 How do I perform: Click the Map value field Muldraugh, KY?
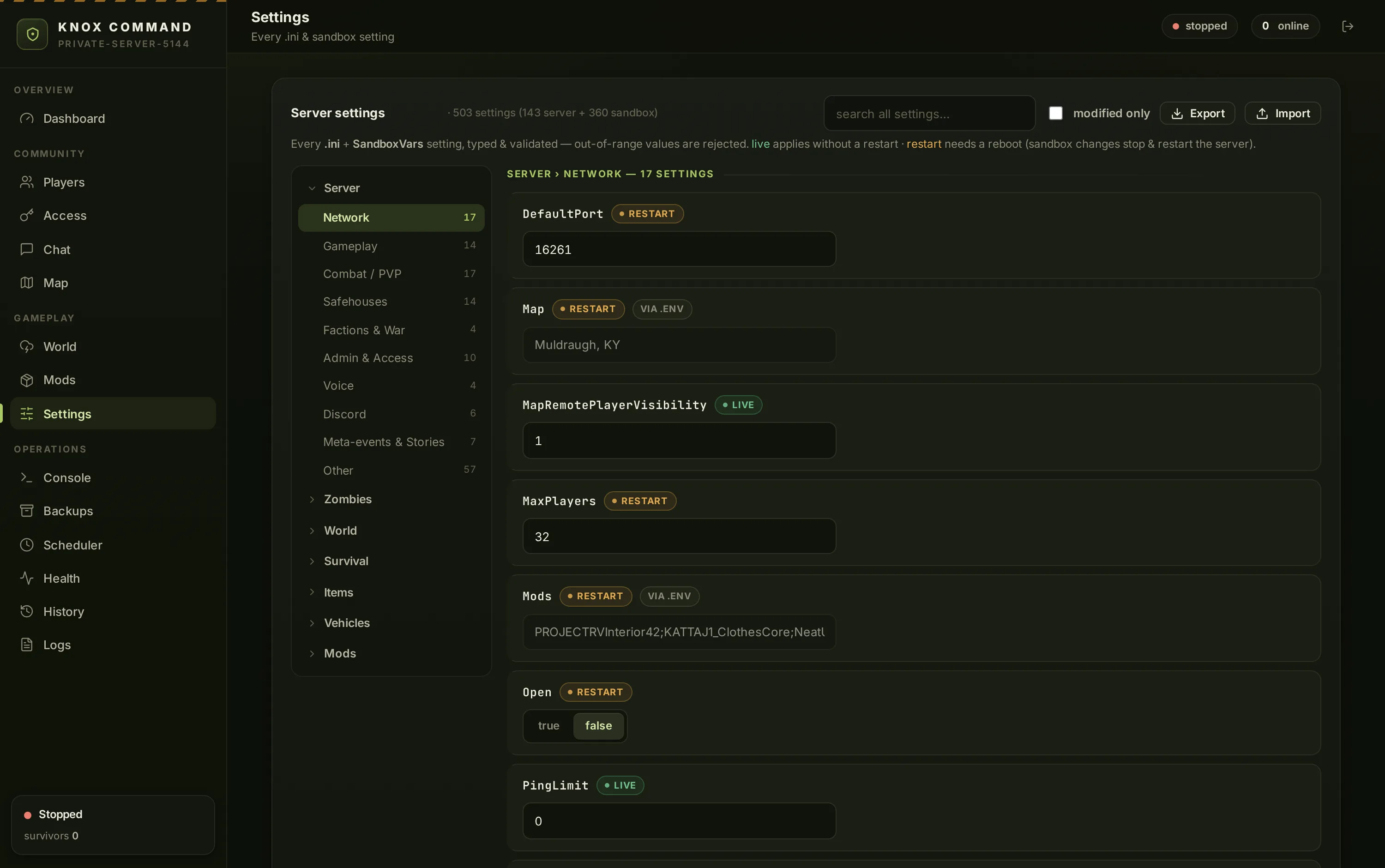click(679, 344)
